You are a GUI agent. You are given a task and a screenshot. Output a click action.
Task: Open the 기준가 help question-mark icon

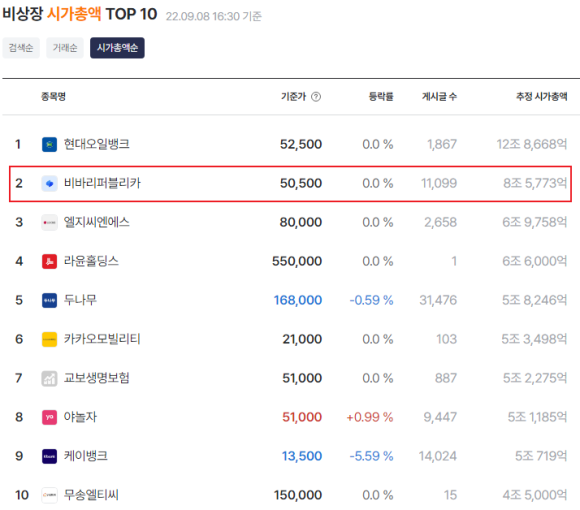[x=316, y=97]
